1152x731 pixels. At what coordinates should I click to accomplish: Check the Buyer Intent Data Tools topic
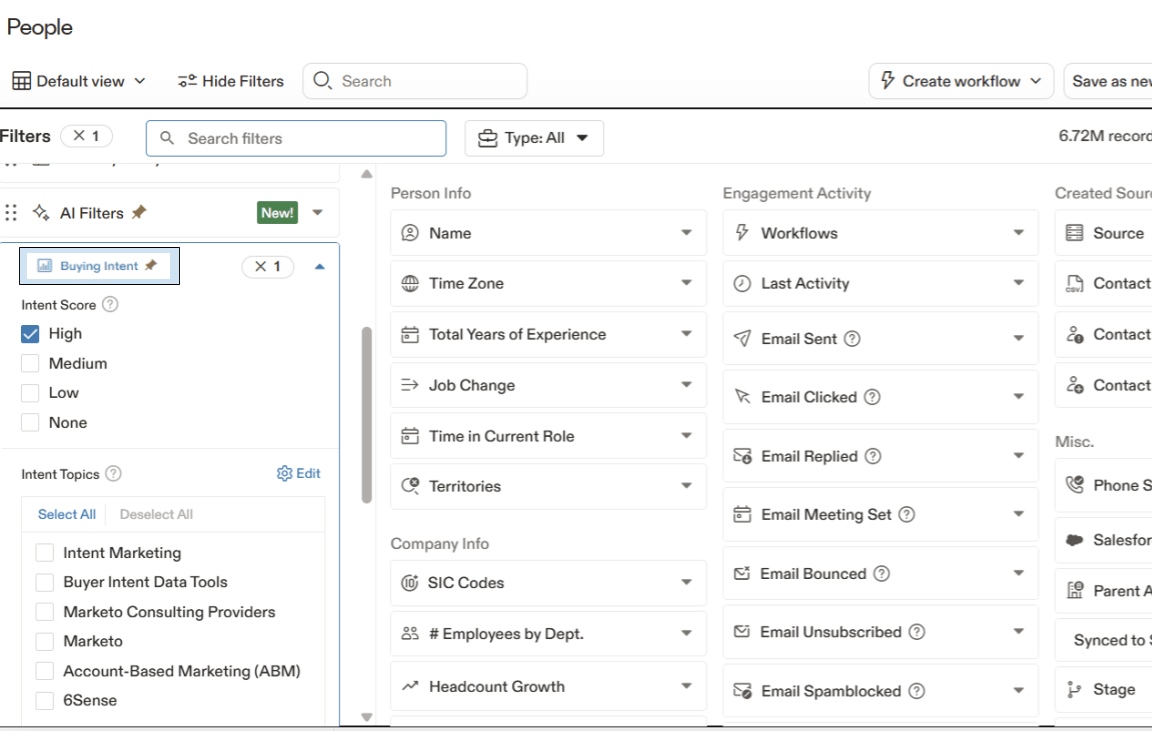coord(45,583)
